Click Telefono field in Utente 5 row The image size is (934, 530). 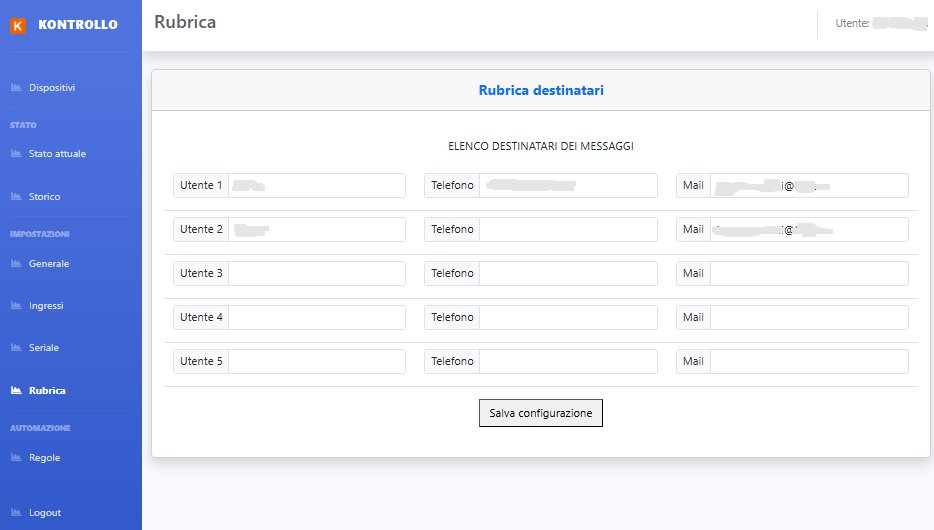click(568, 361)
